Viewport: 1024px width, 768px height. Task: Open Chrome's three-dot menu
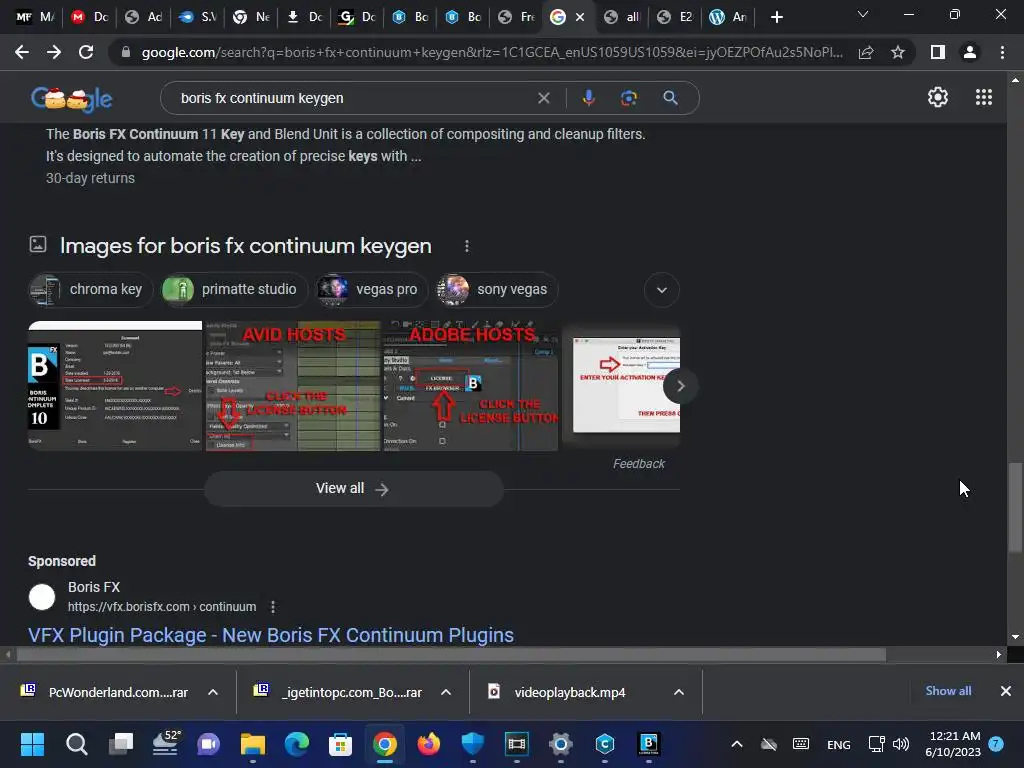[x=1002, y=52]
